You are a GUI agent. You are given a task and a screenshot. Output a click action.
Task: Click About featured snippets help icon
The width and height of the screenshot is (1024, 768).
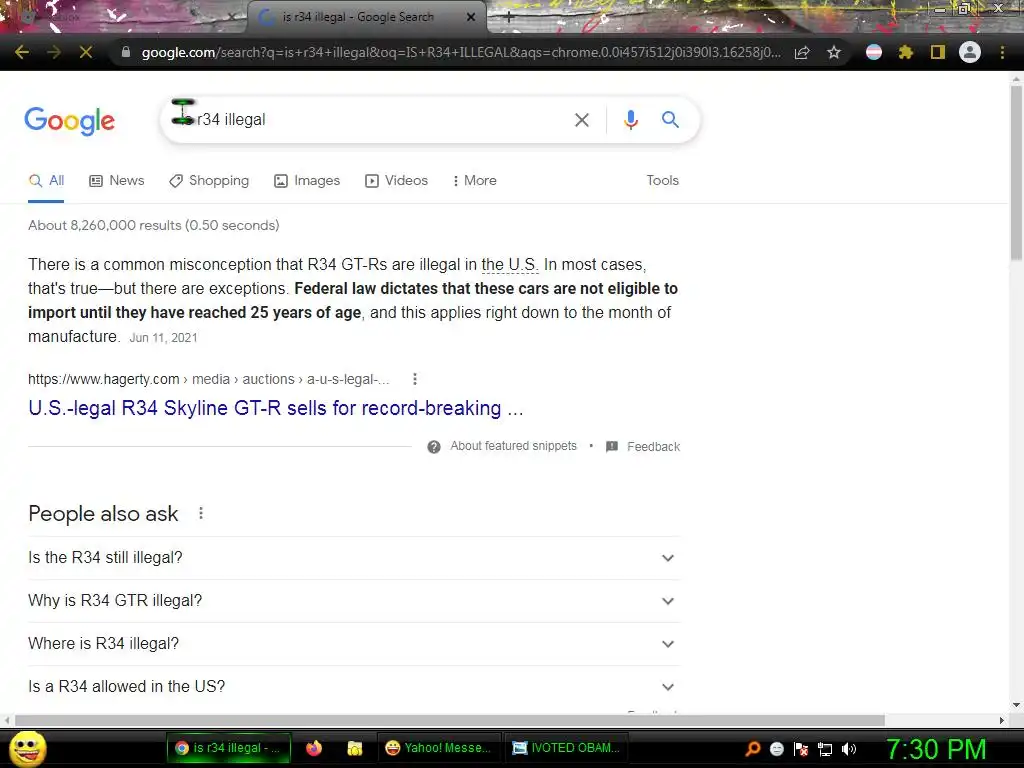434,447
